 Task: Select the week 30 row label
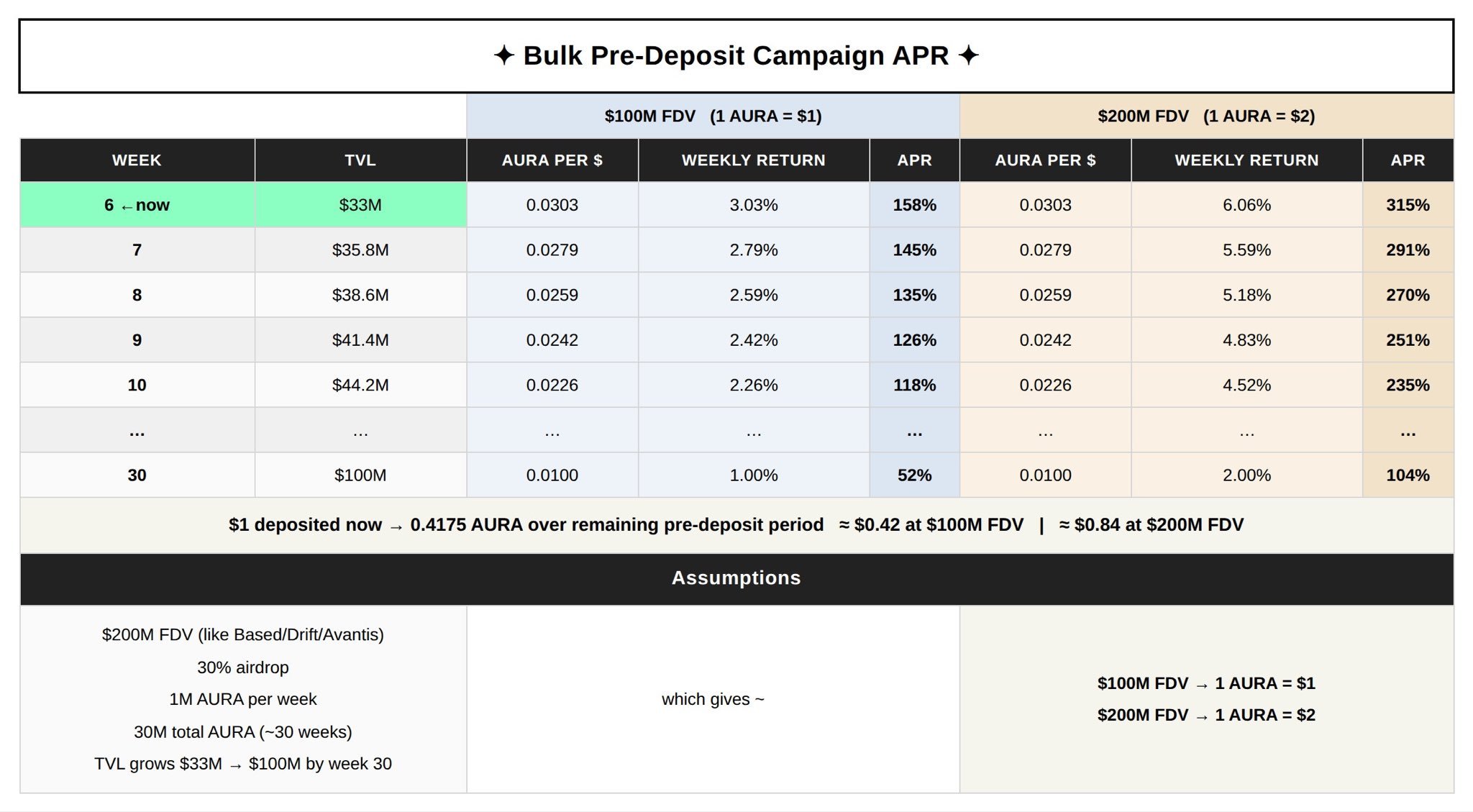click(137, 475)
